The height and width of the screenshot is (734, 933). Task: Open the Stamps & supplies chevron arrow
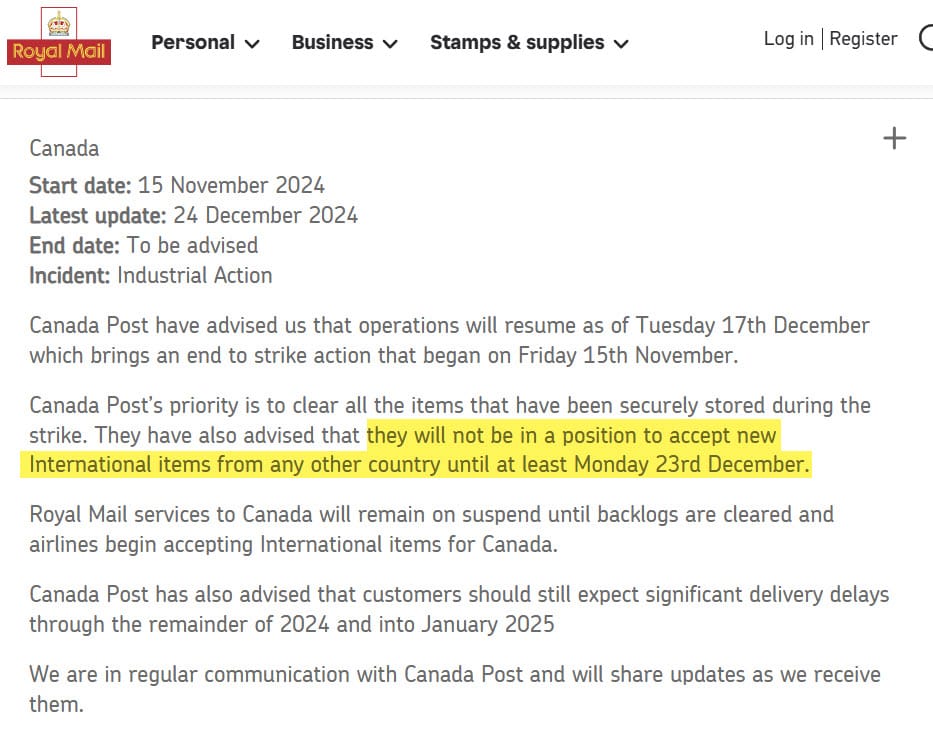point(621,44)
